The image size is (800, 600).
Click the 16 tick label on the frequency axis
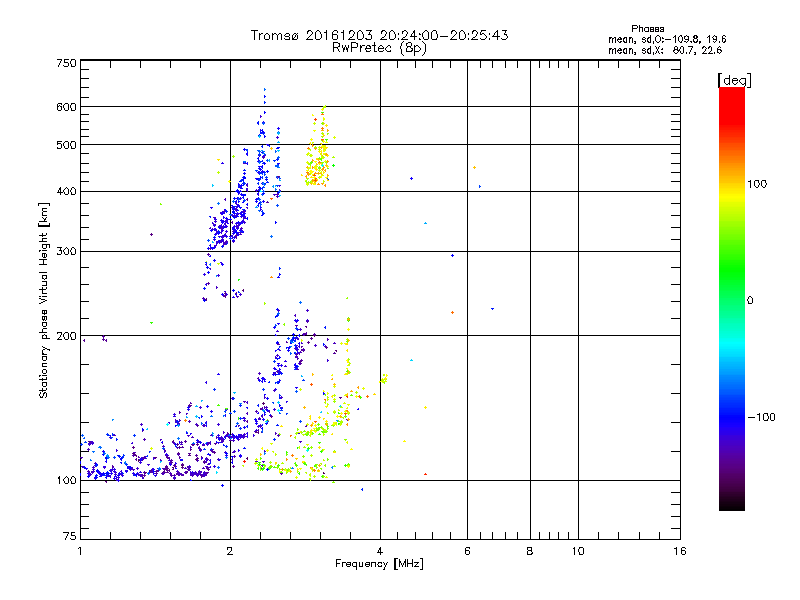point(680,551)
